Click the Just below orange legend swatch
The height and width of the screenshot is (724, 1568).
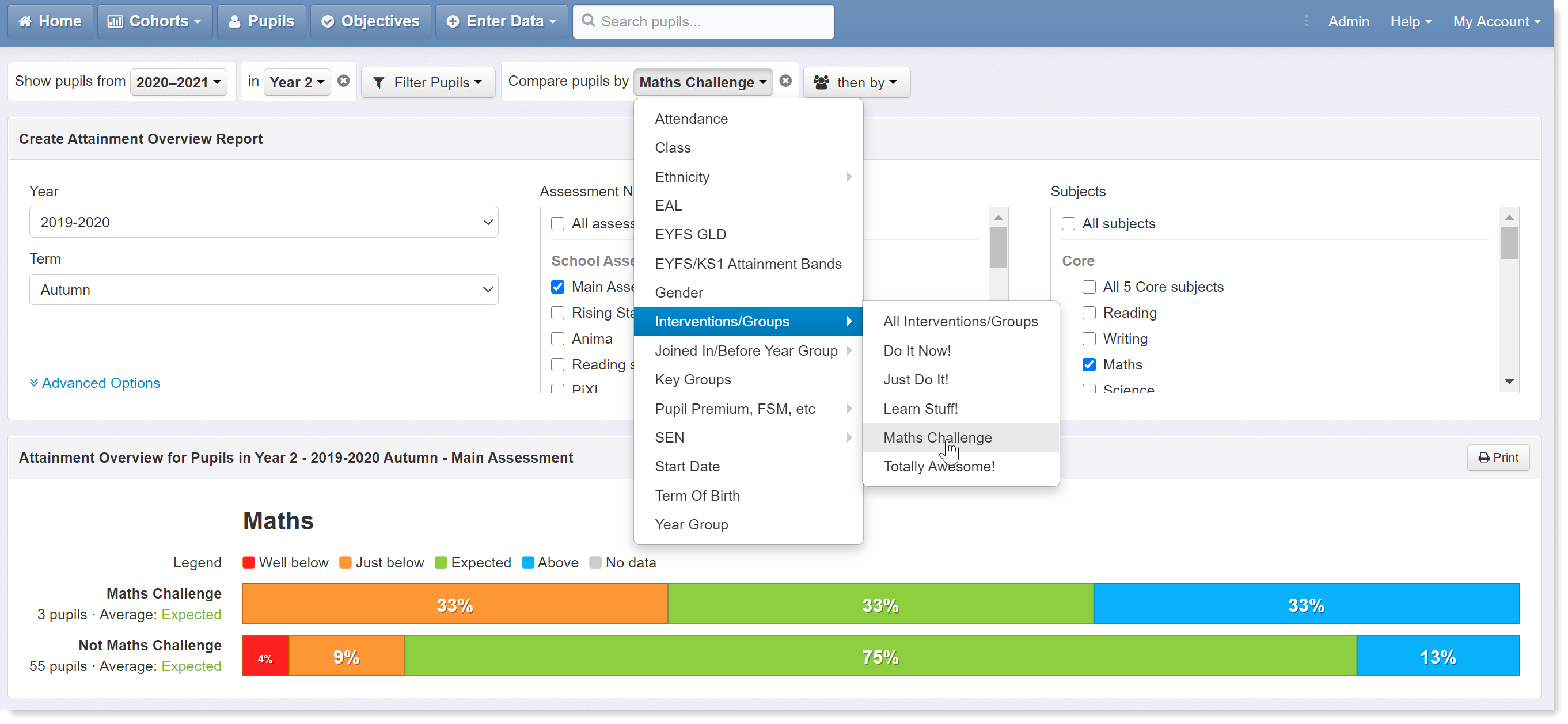click(x=345, y=563)
